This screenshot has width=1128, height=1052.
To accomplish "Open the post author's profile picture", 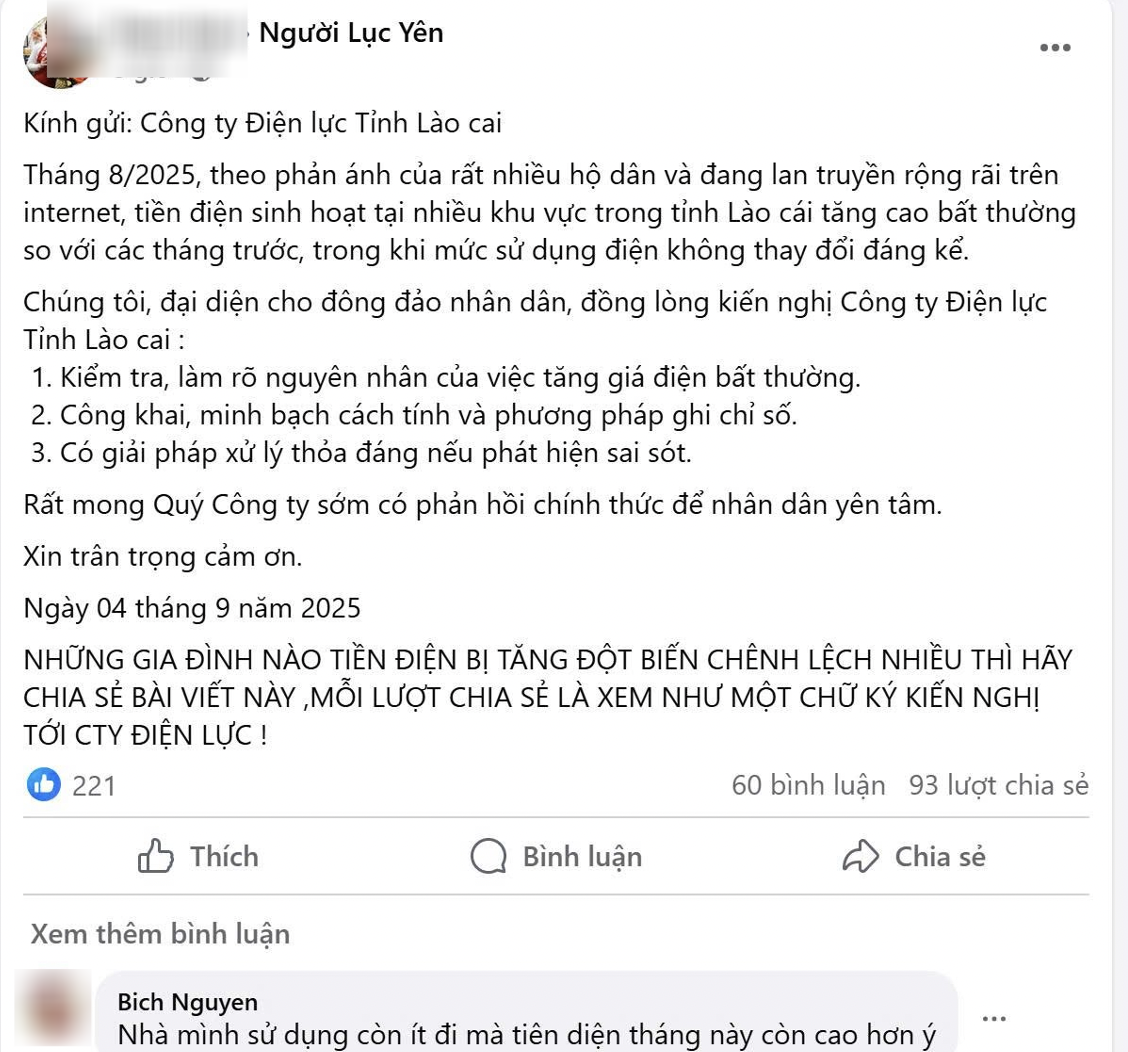I will (58, 50).
